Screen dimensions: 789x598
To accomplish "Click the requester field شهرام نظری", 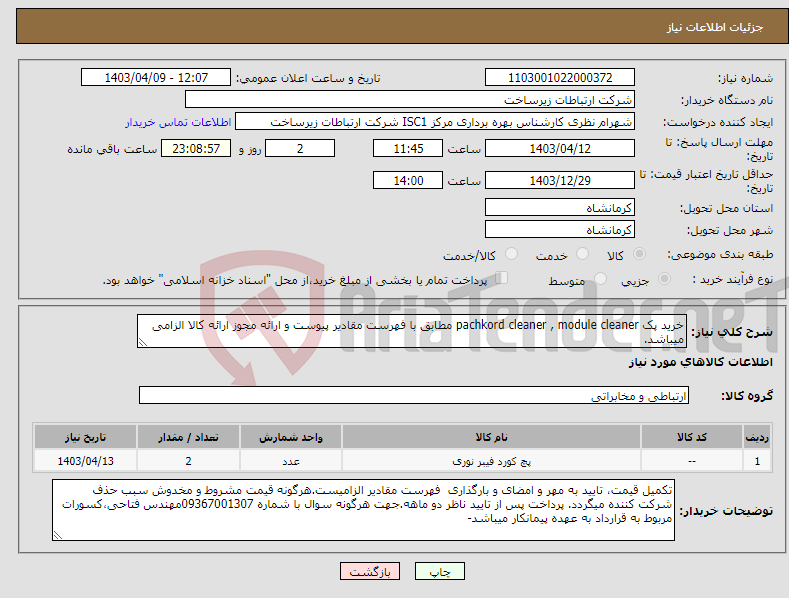I will (435, 122).
